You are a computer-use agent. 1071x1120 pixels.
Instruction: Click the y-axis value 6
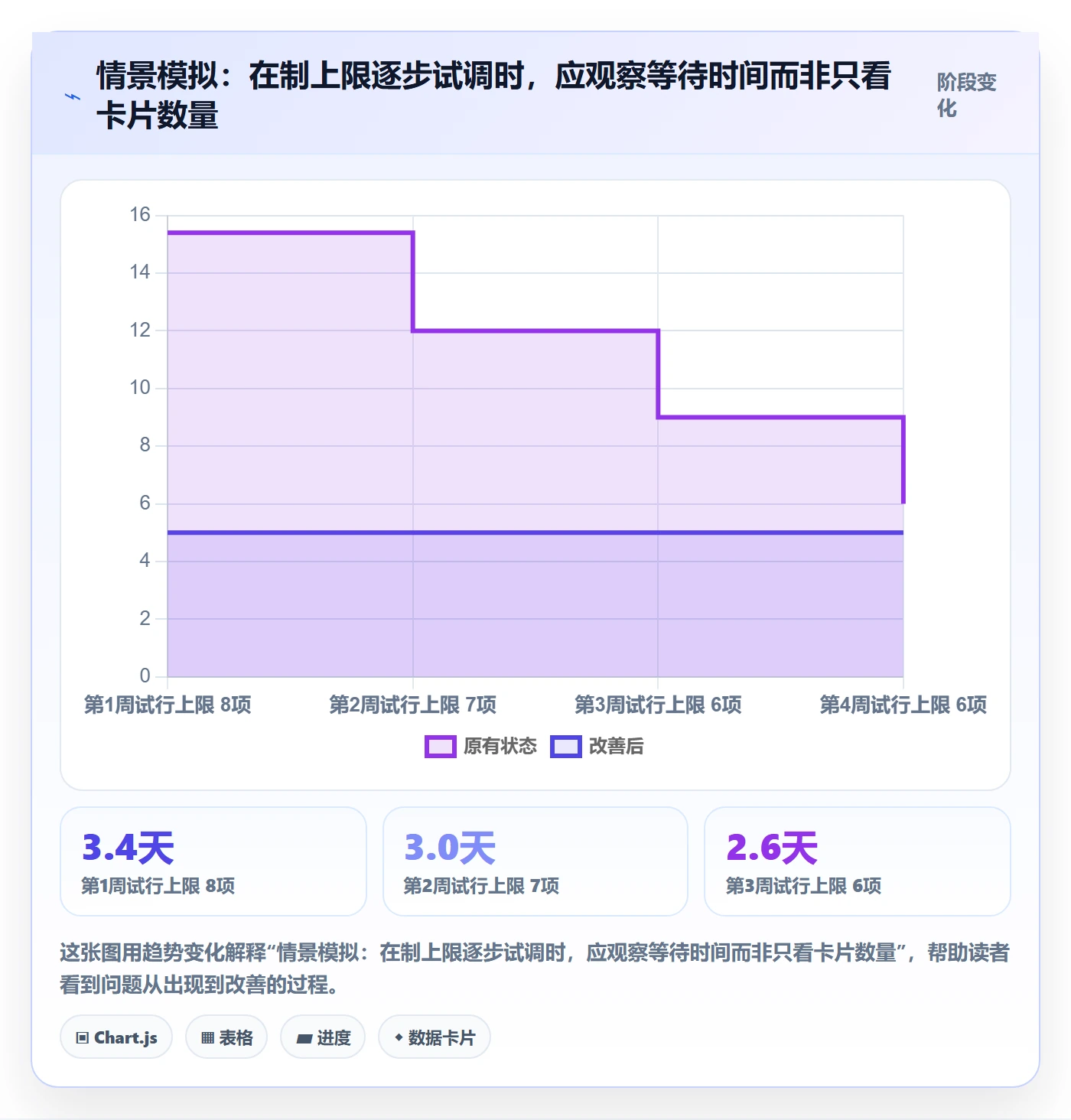point(145,503)
